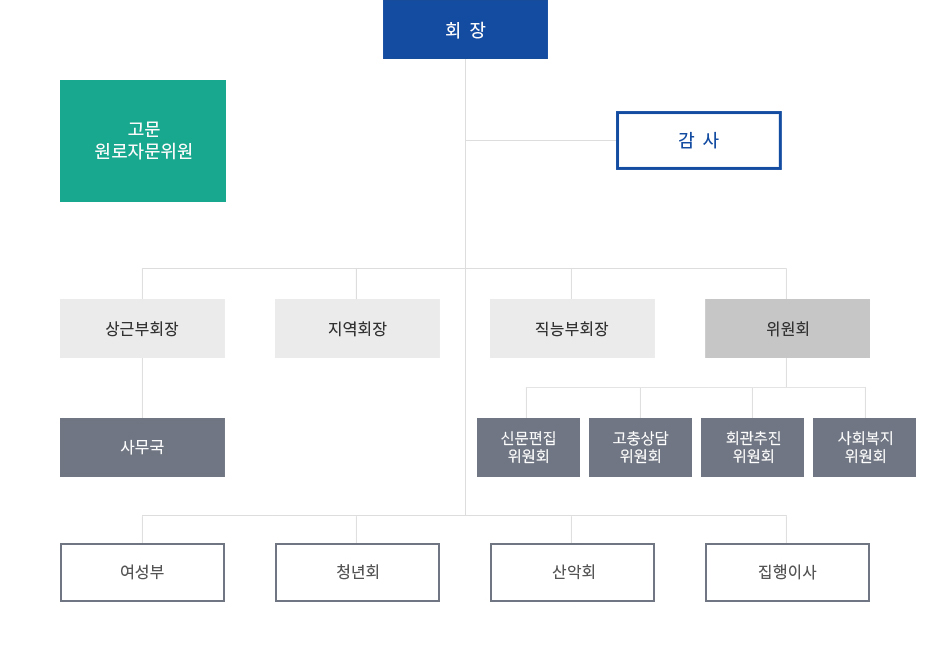Open the 여성부 outlined box
This screenshot has height=659, width=930.
(x=142, y=572)
